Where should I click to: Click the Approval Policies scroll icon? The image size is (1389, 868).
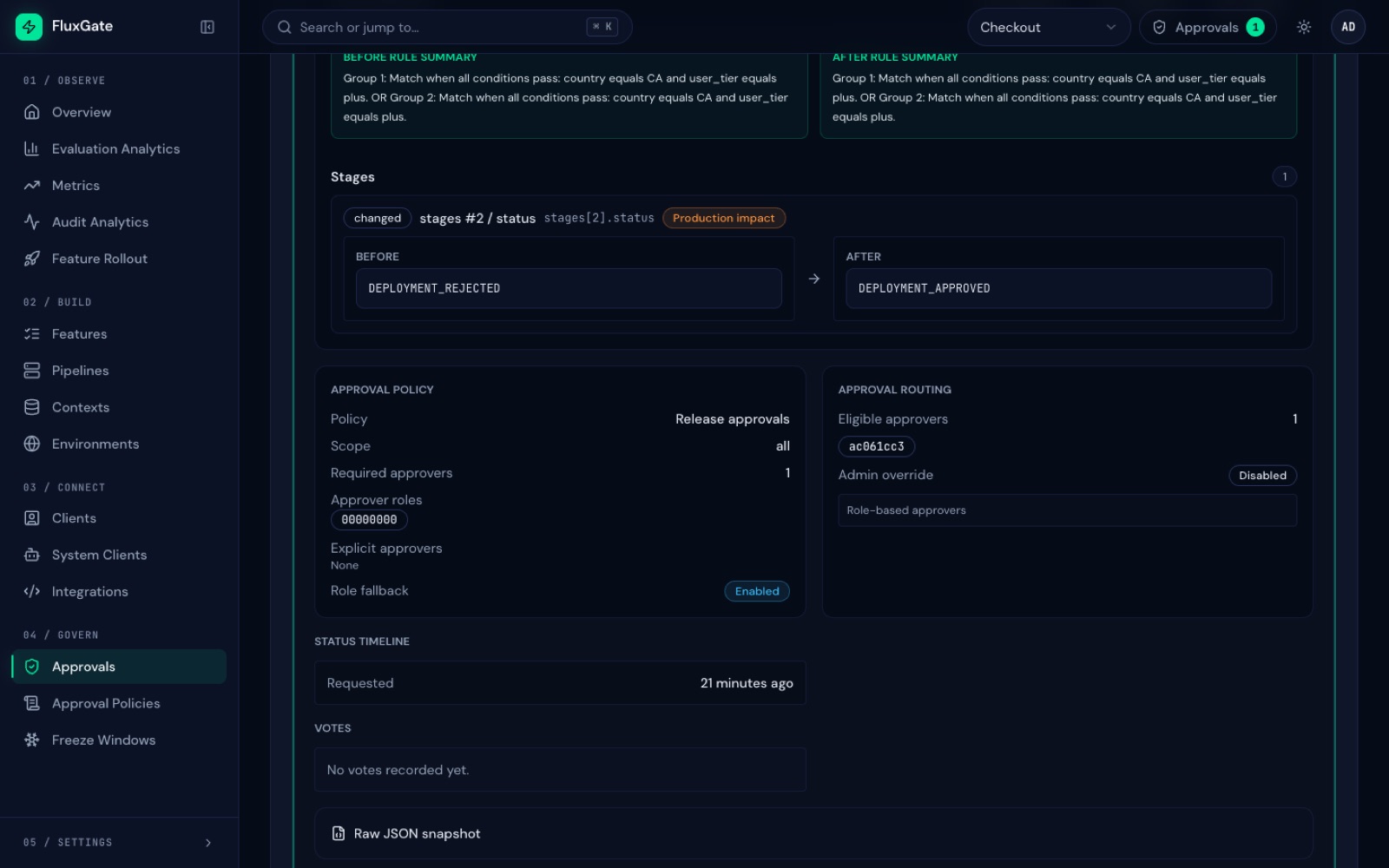[x=32, y=703]
